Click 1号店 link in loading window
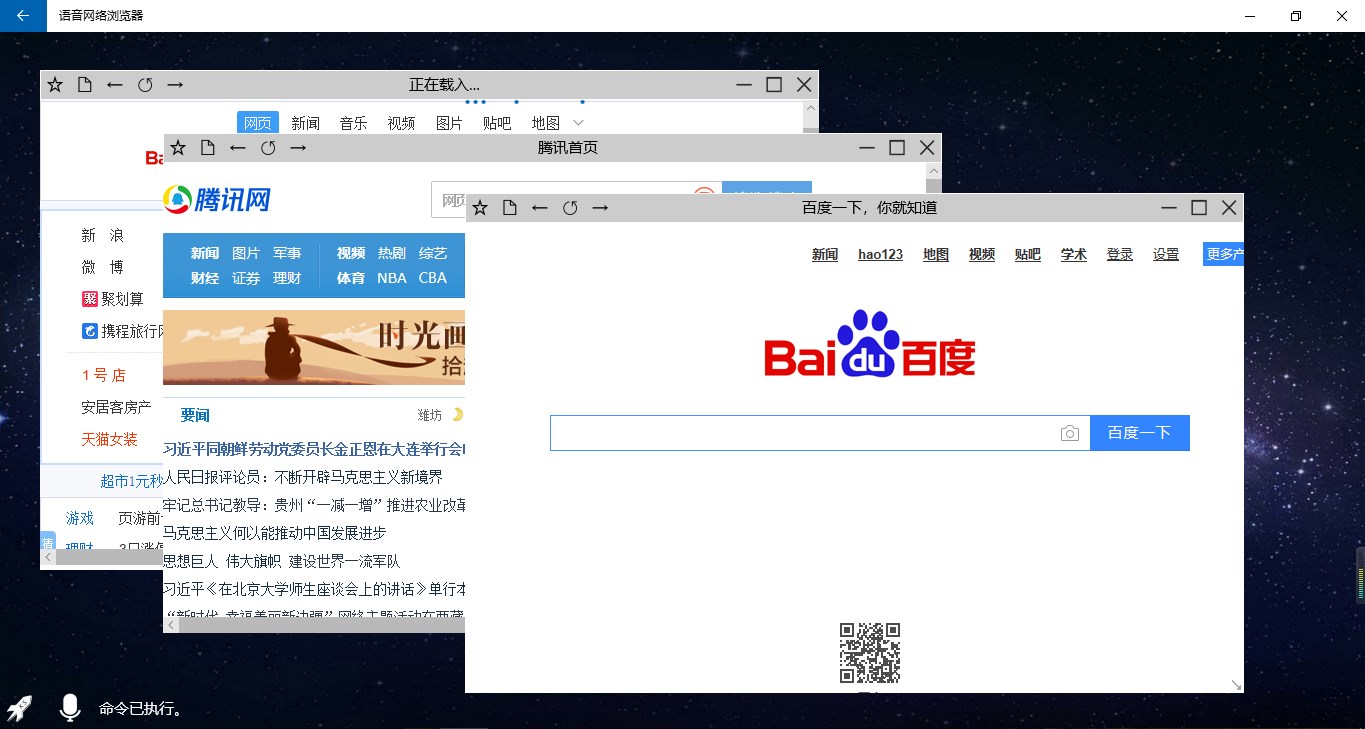 pyautogui.click(x=104, y=376)
